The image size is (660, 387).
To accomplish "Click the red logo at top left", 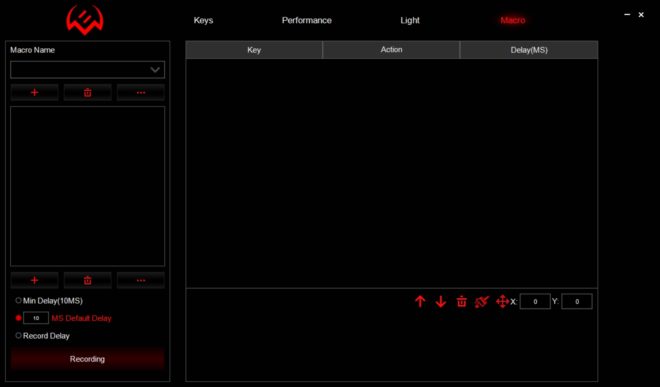I will (x=85, y=20).
